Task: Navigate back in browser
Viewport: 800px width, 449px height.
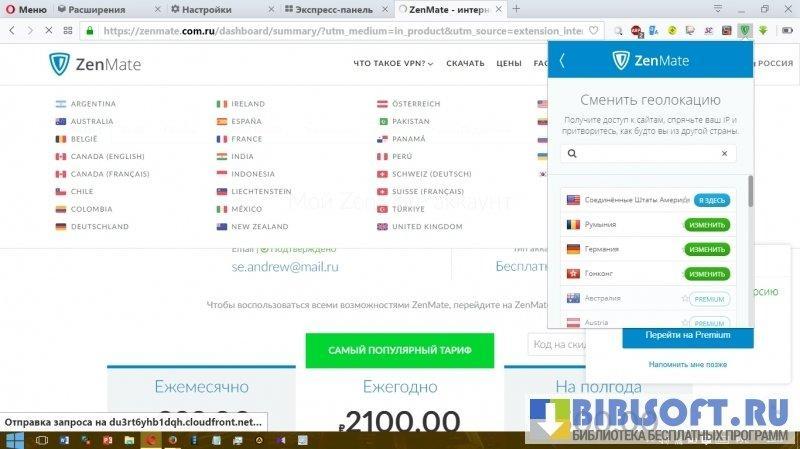Action: click(x=12, y=31)
